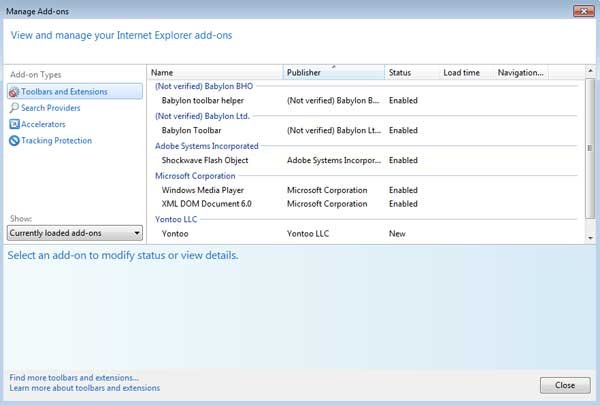Close the Manage Add-ons window
600x405 pixels.
coord(584,11)
